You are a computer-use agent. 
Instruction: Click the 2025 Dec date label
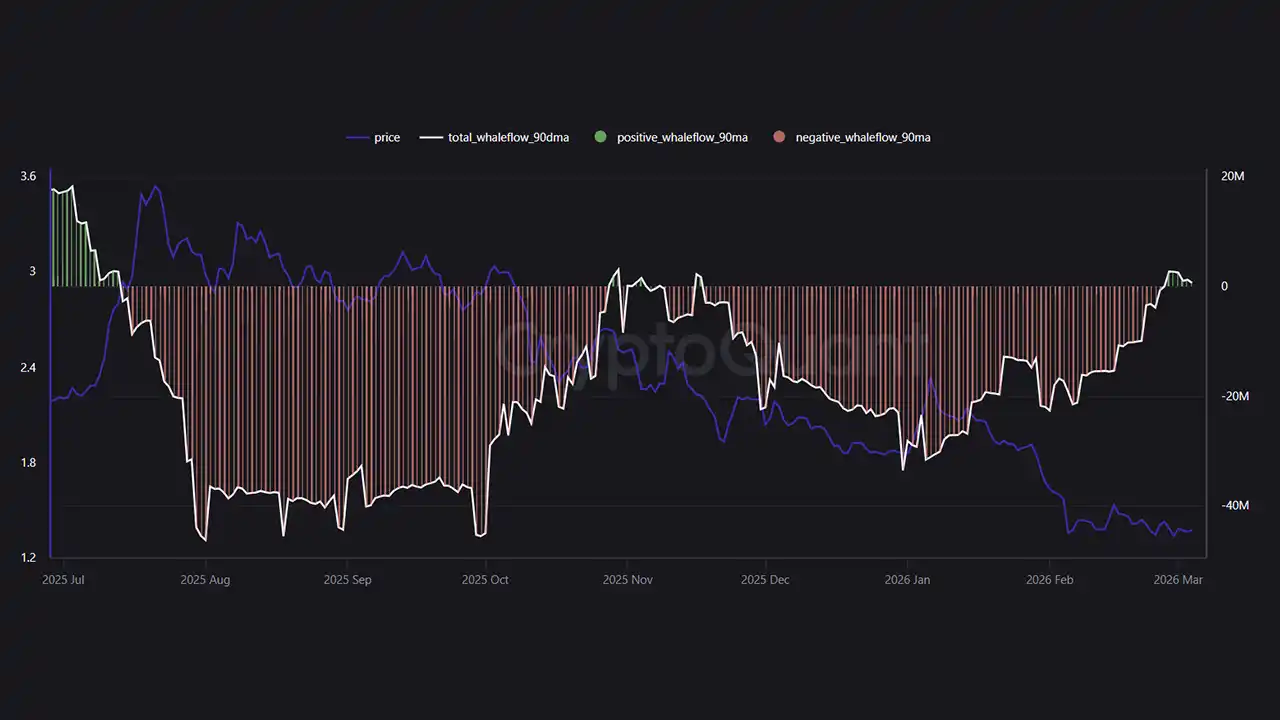[x=765, y=580]
